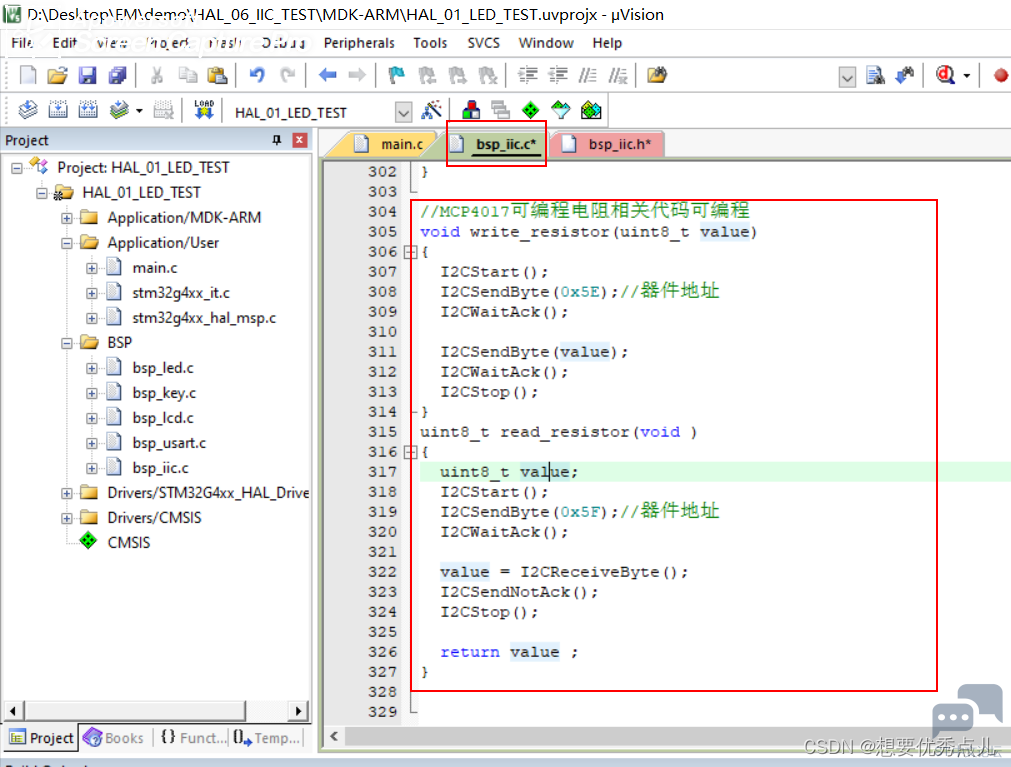
Task: Build target with the Build icon
Action: (58, 110)
